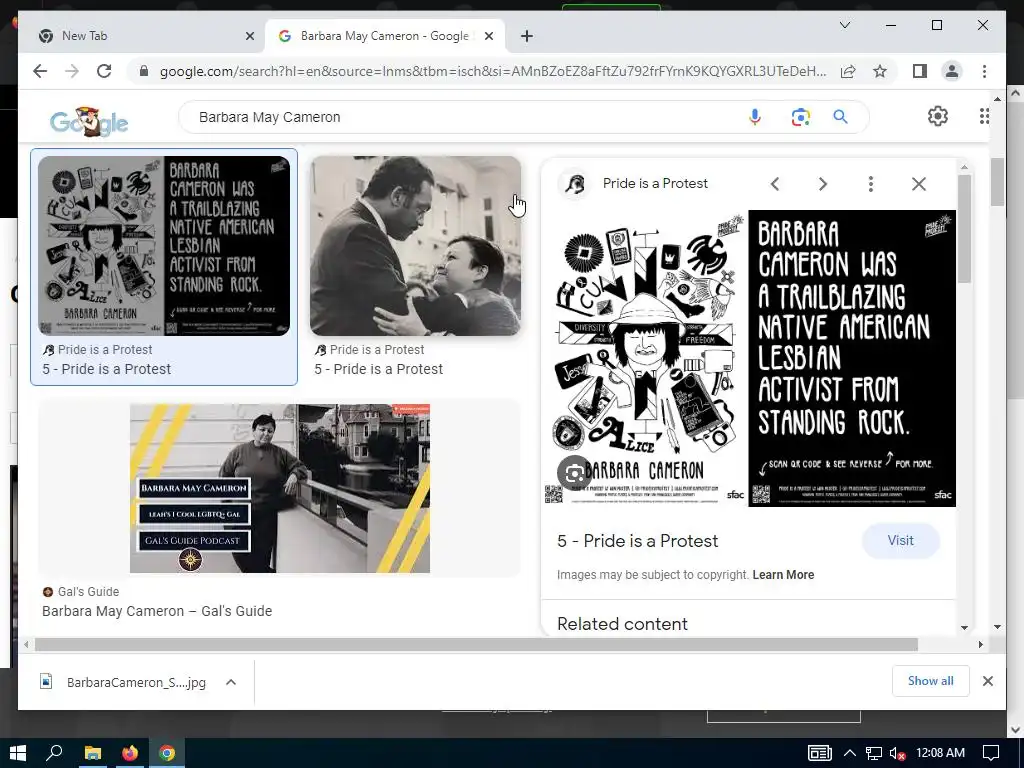1024x768 pixels.
Task: Go back to the previous page
Action: pyautogui.click(x=40, y=71)
